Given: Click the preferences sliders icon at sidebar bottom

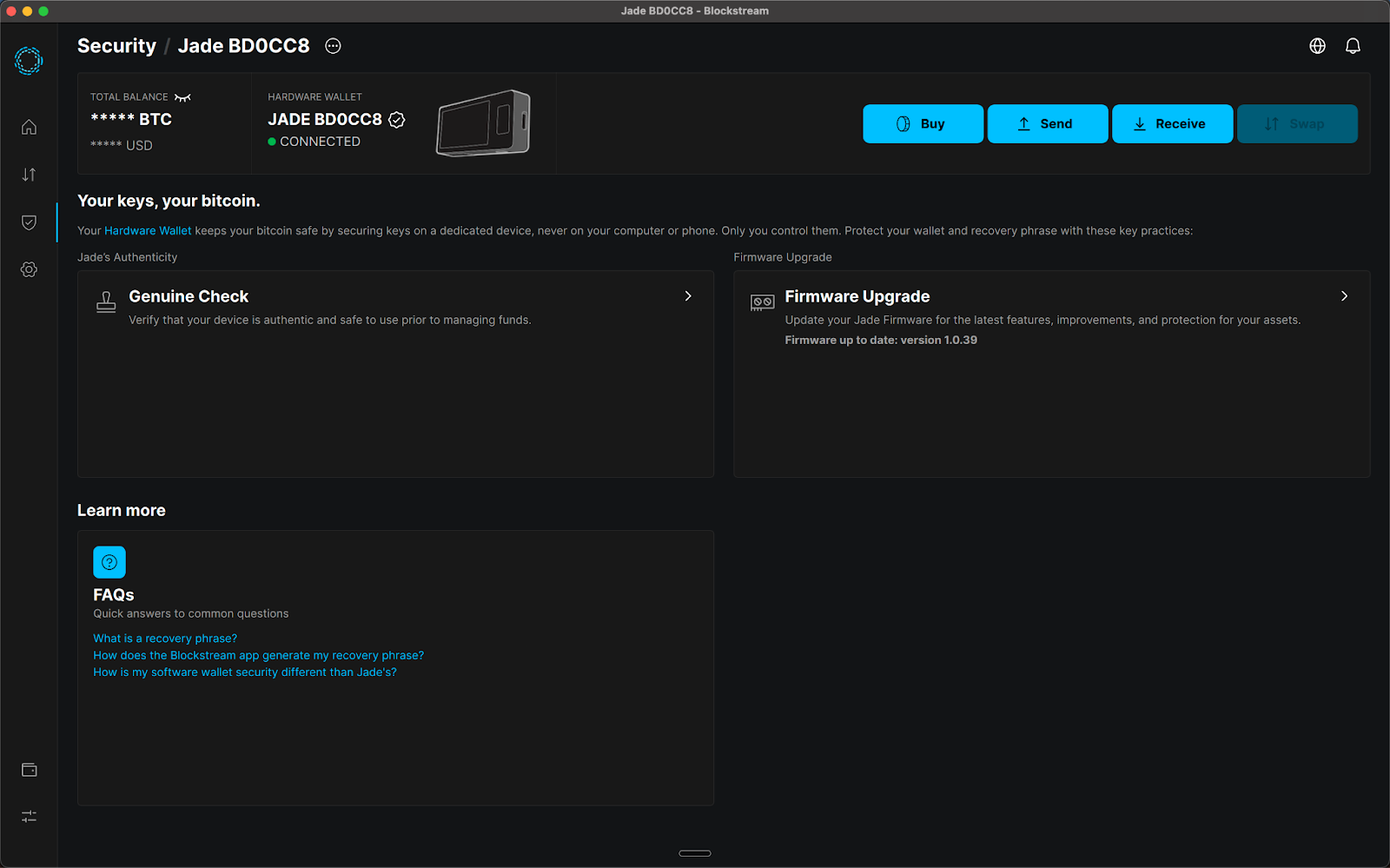Looking at the screenshot, I should pos(29,816).
